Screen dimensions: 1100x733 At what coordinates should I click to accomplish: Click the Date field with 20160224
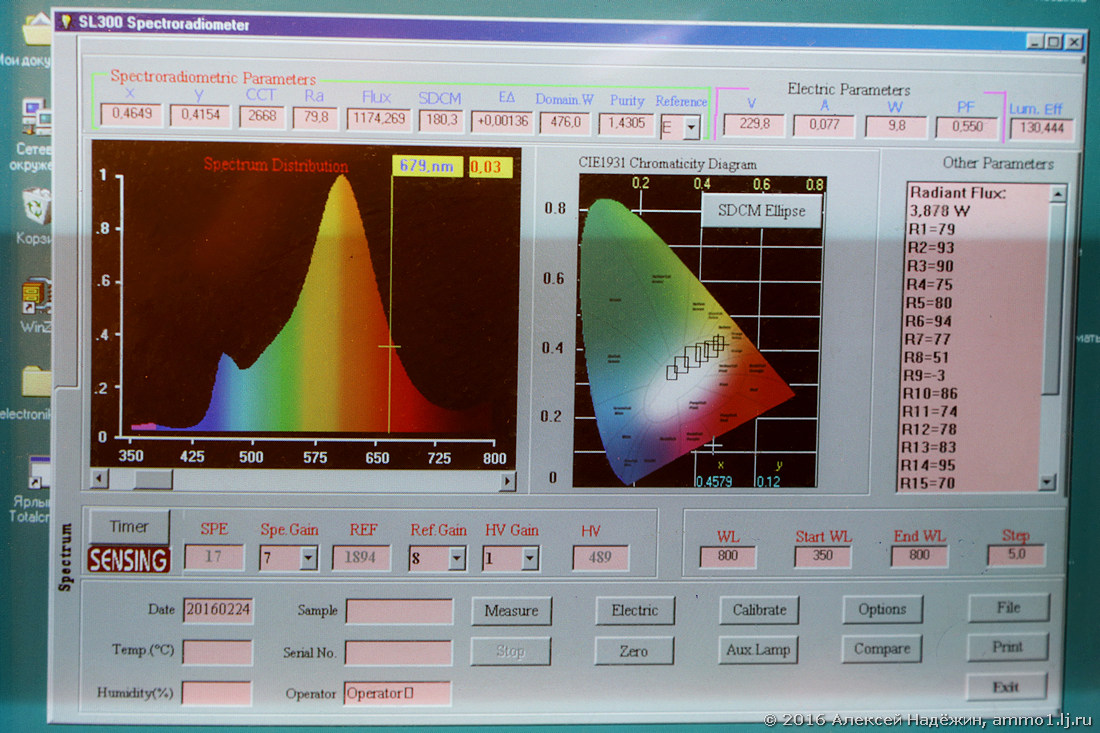click(x=217, y=610)
